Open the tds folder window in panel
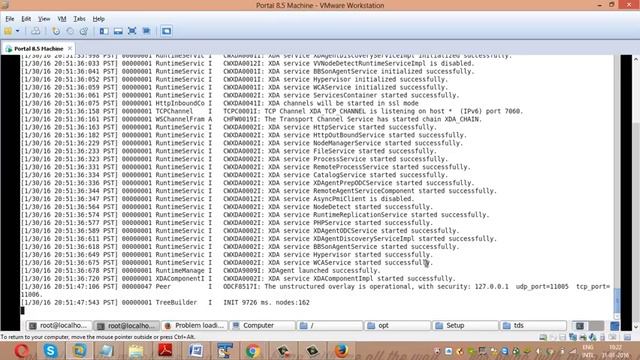This screenshot has width=640, height=360. coord(534,325)
